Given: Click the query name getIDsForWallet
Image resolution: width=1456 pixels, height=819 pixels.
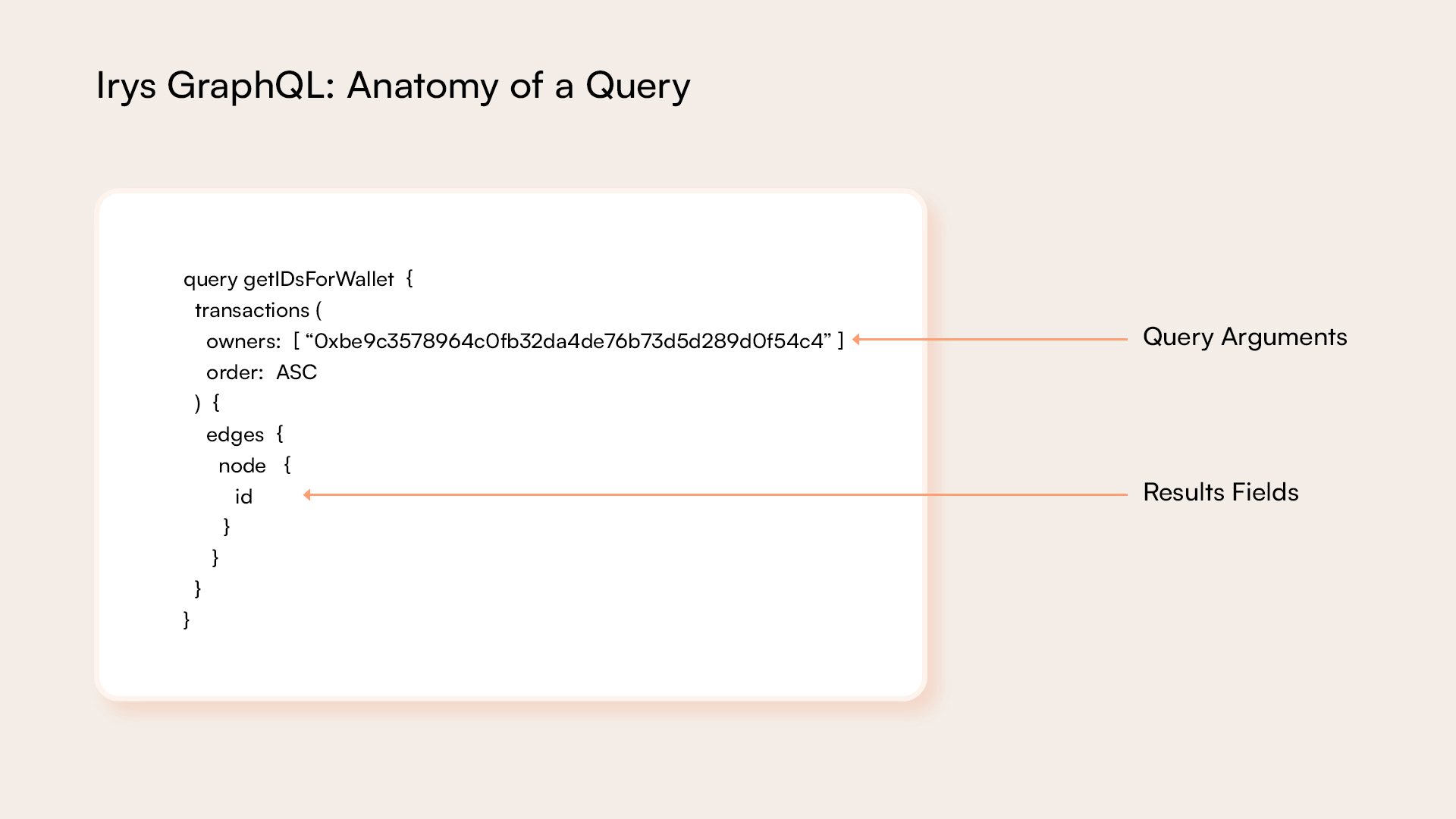Looking at the screenshot, I should click(318, 279).
